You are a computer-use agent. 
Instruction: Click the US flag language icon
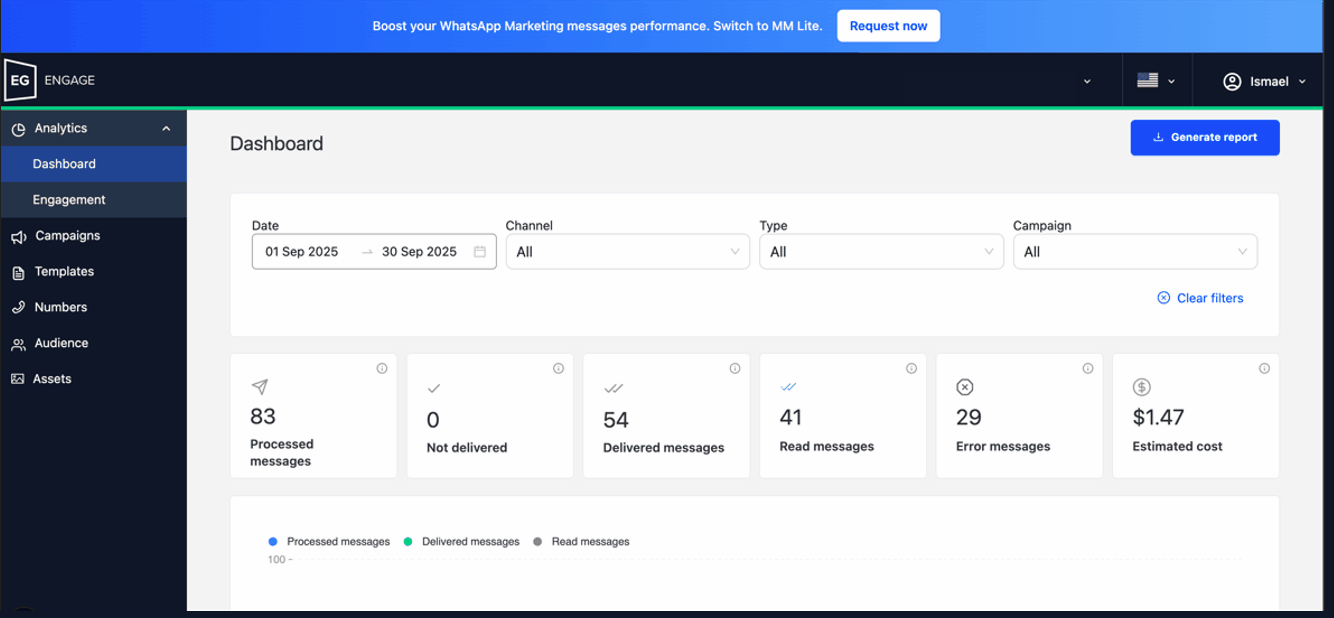point(1147,81)
